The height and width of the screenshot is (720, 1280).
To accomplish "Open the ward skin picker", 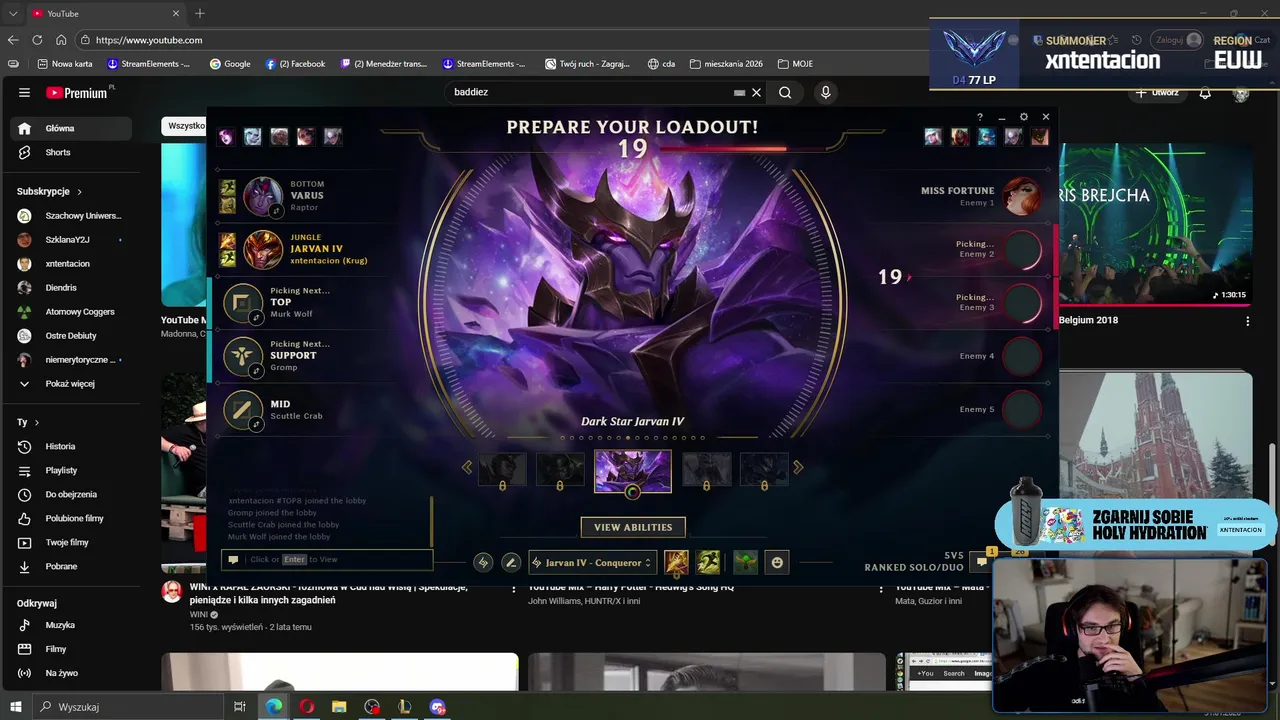I will [x=745, y=562].
